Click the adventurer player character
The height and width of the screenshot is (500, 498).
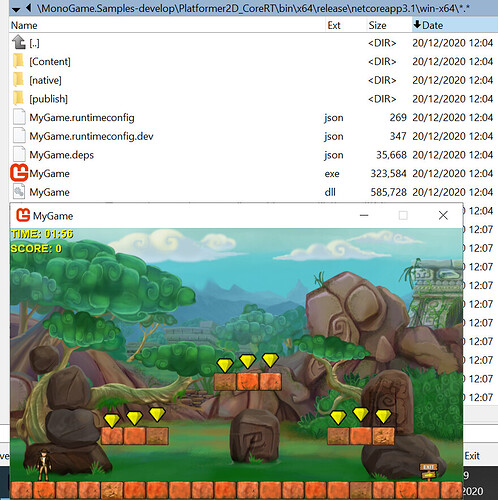tap(44, 465)
